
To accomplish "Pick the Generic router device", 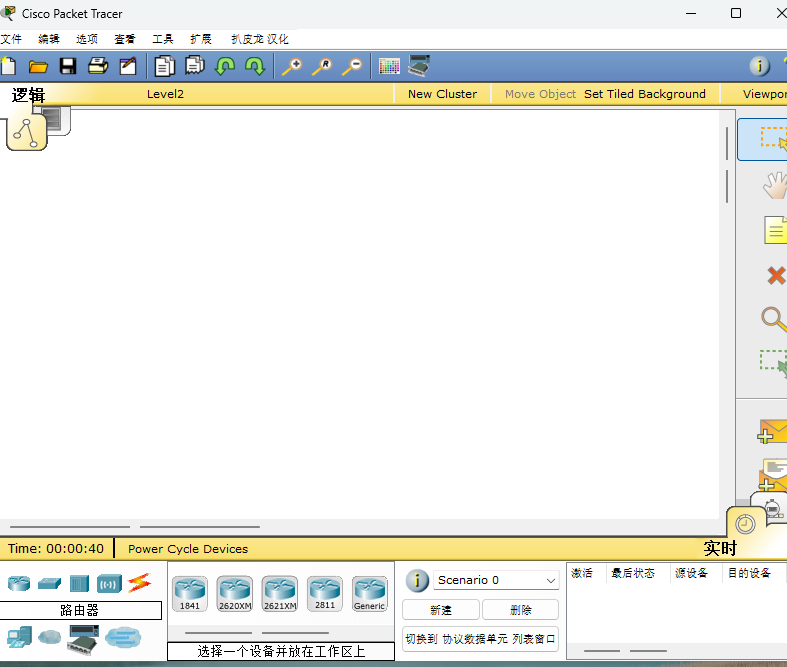I will [370, 594].
